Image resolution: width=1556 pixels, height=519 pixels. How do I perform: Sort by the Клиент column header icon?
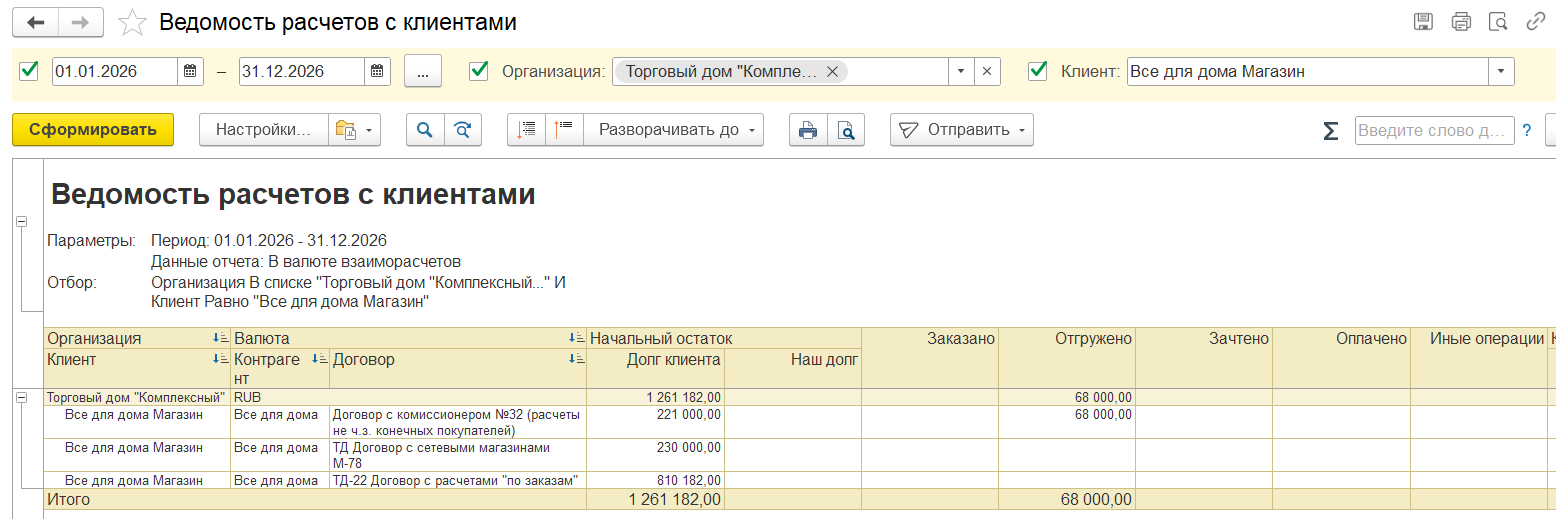221,359
